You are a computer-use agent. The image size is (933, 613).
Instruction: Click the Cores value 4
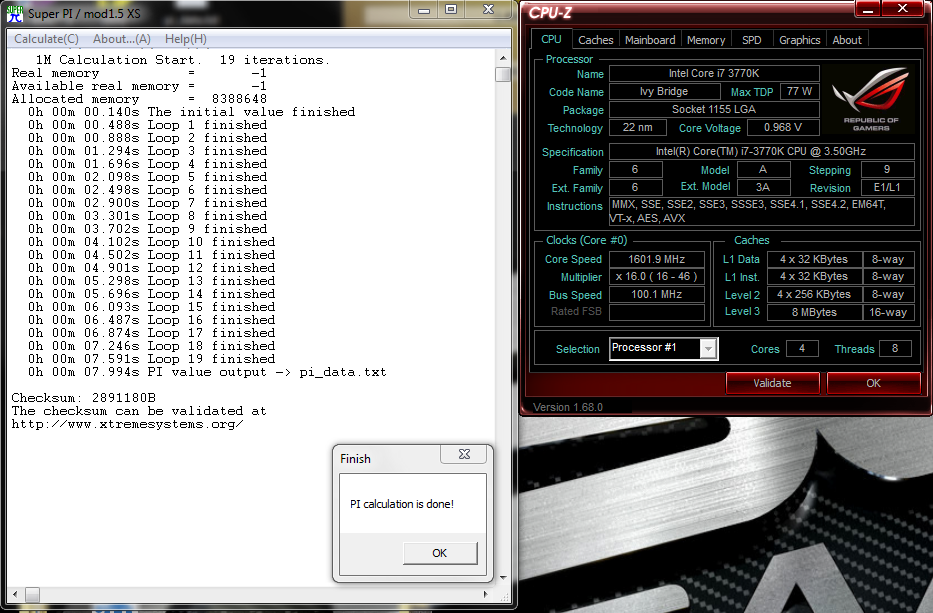click(802, 348)
